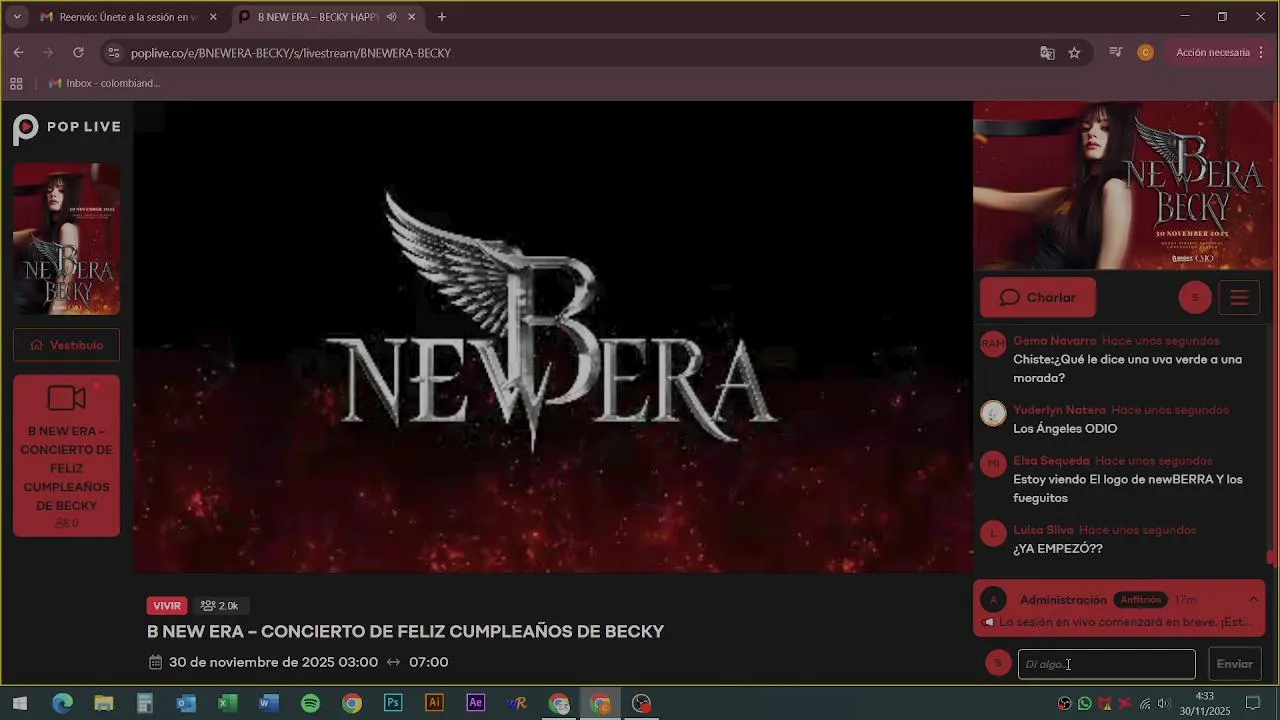View site information icon in address bar
Screen dimensions: 1280x720
(113, 53)
